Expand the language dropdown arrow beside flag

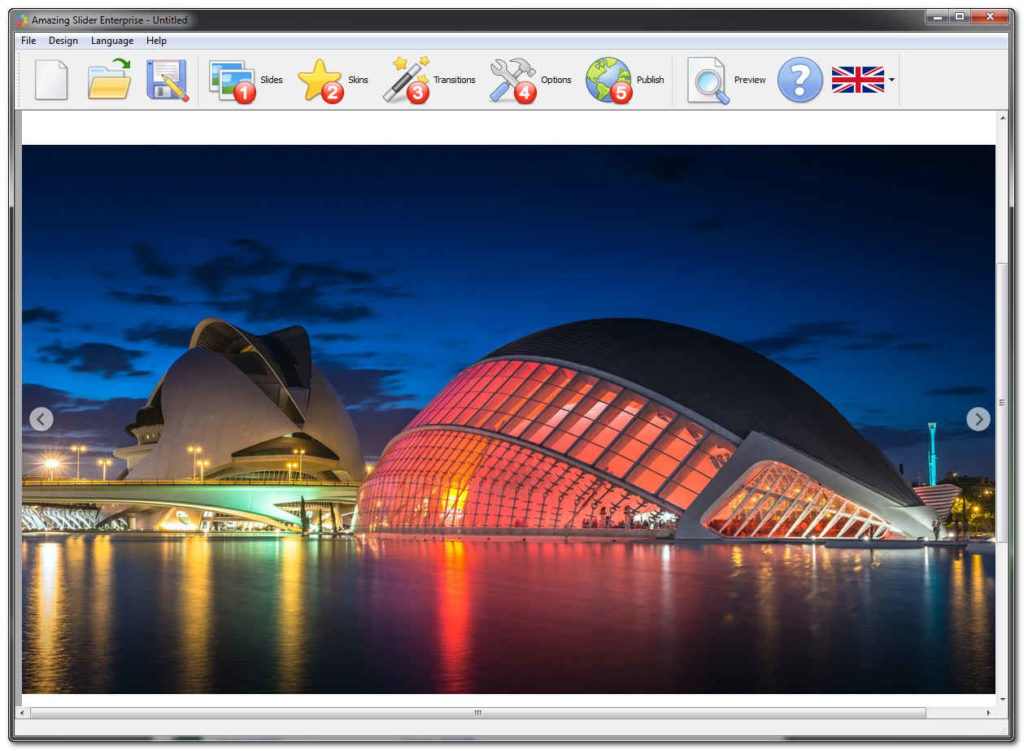tap(891, 80)
